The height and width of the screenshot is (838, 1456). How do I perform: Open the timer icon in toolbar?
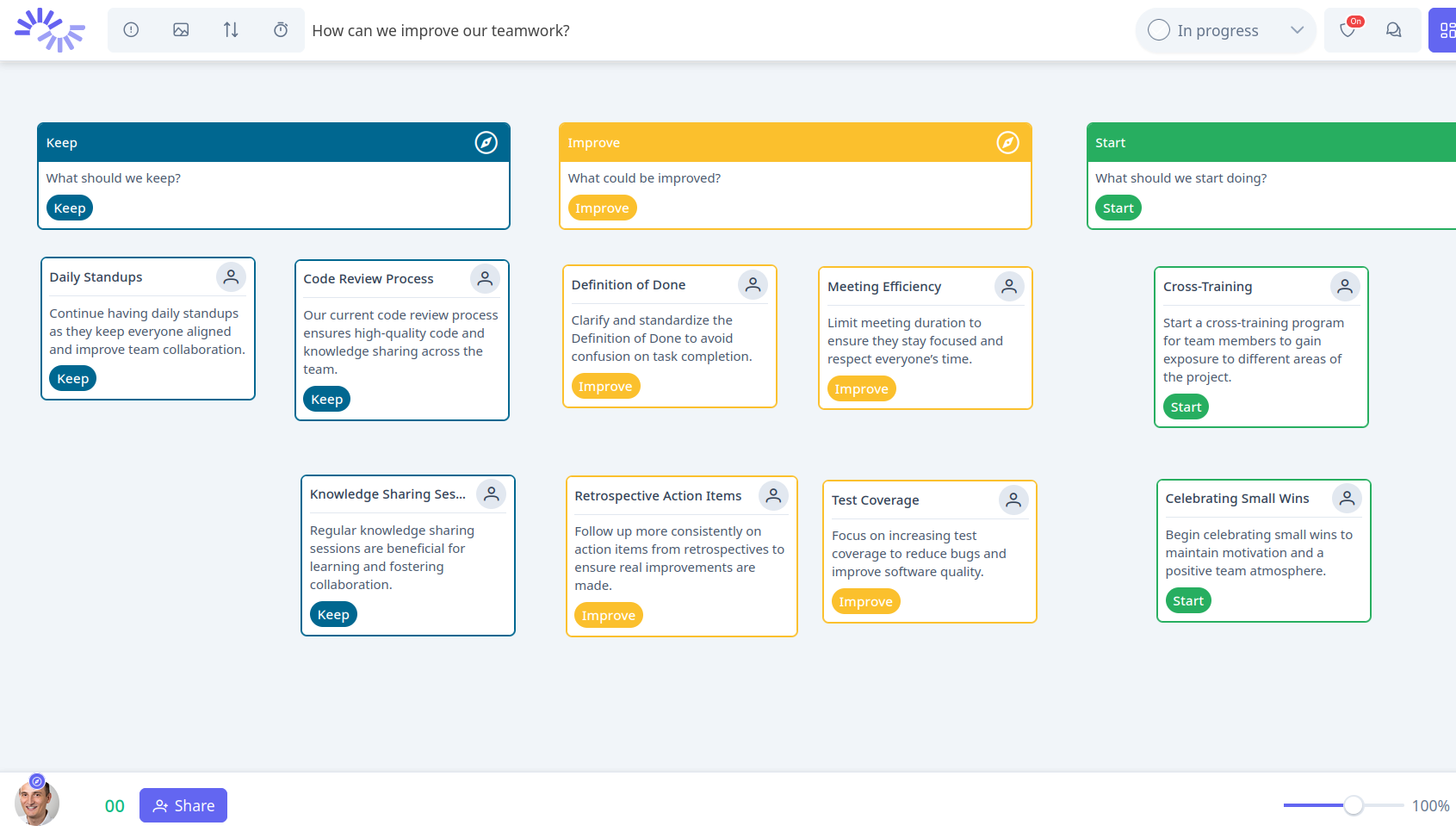(x=281, y=30)
